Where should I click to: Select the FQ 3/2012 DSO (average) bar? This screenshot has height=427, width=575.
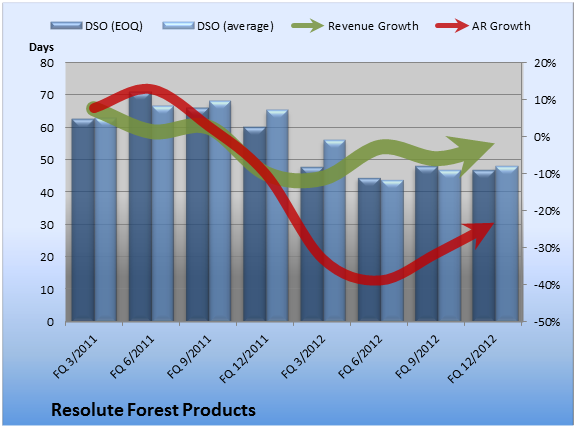pyautogui.click(x=334, y=231)
